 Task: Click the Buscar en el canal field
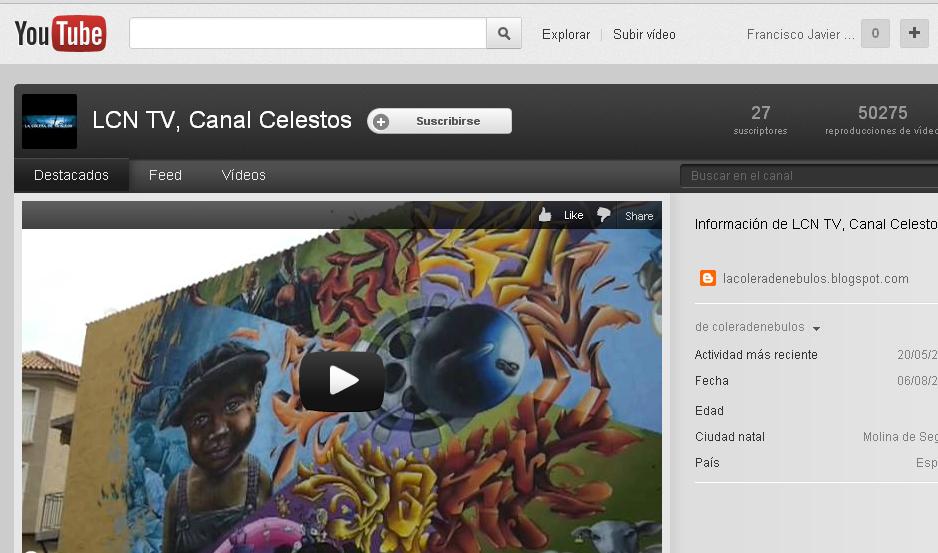click(x=809, y=176)
